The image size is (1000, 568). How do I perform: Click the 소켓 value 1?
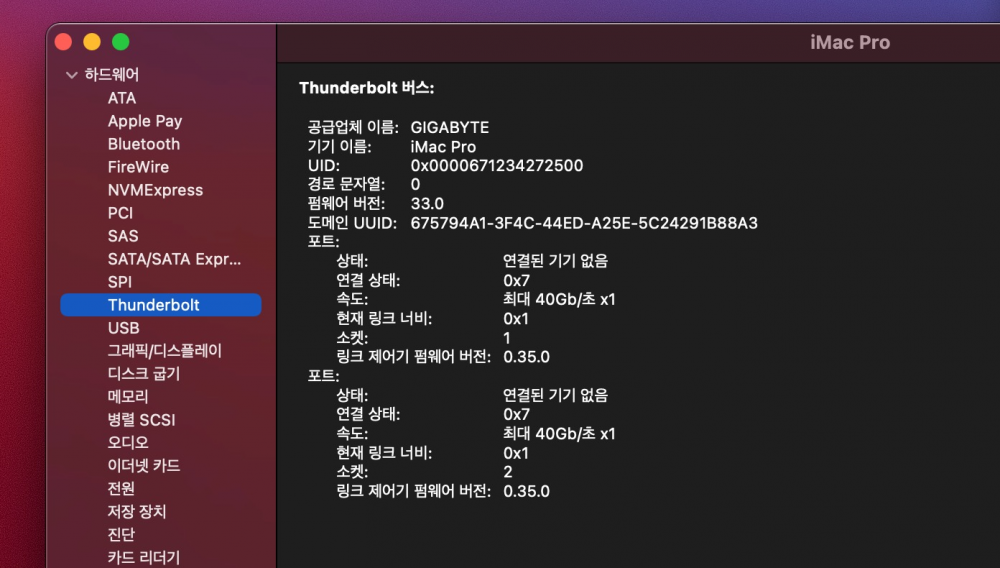[507, 338]
